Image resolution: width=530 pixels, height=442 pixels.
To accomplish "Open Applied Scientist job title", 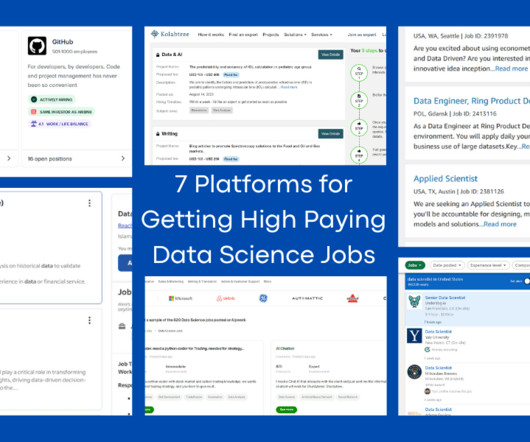I will click(x=445, y=178).
